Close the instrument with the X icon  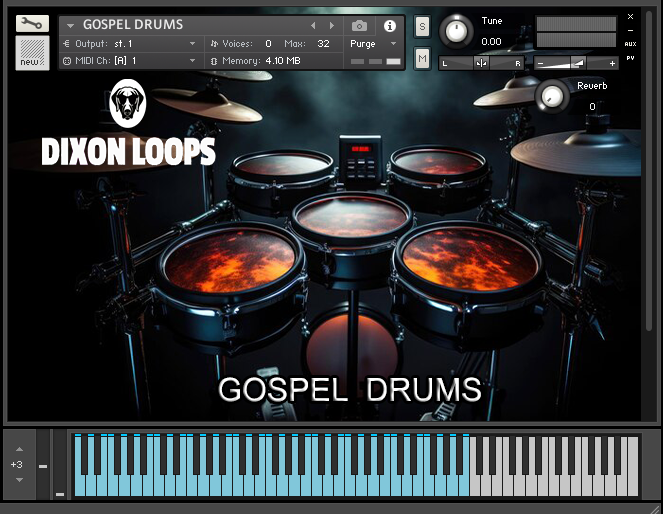pos(630,16)
